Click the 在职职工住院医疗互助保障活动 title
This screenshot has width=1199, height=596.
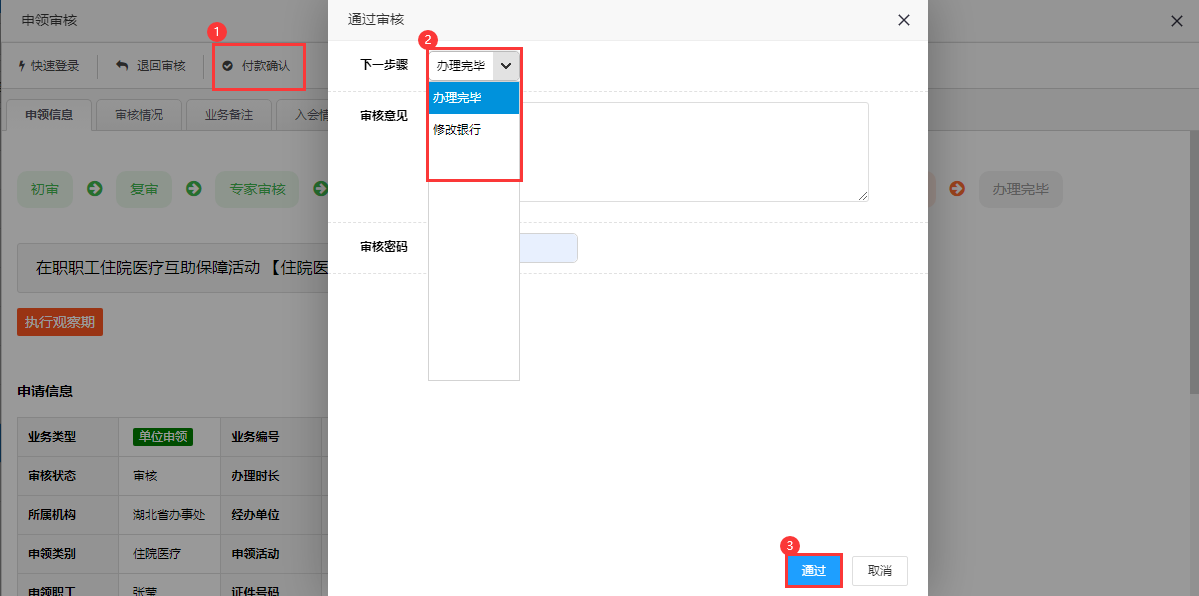pos(150,268)
